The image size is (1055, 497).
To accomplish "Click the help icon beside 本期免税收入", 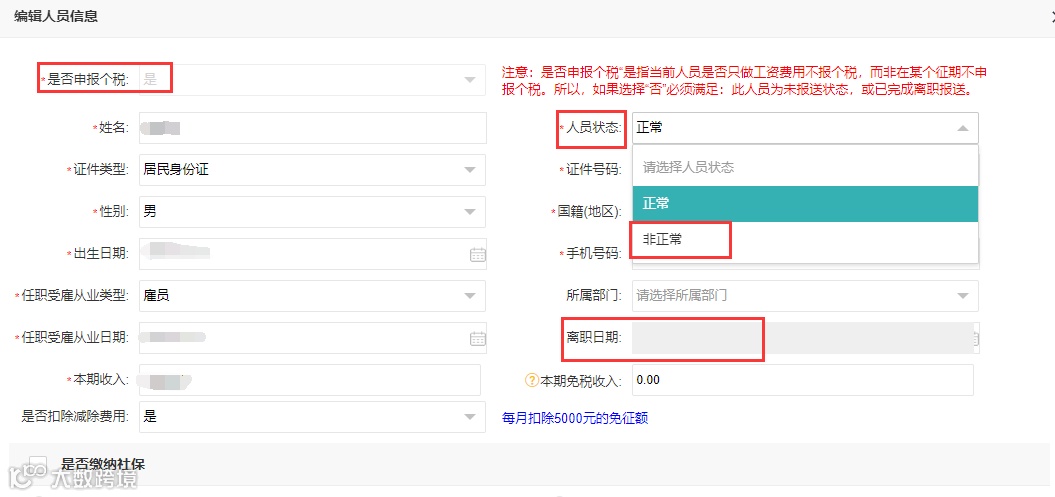I will (532, 380).
